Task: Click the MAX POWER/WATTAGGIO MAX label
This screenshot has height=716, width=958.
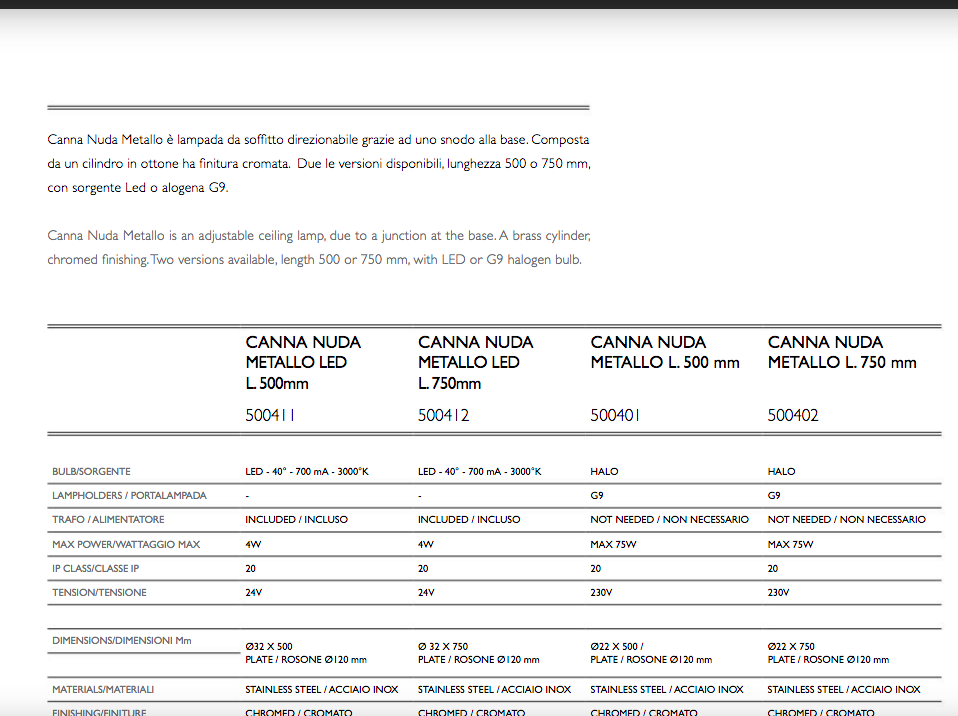Action: 126,545
